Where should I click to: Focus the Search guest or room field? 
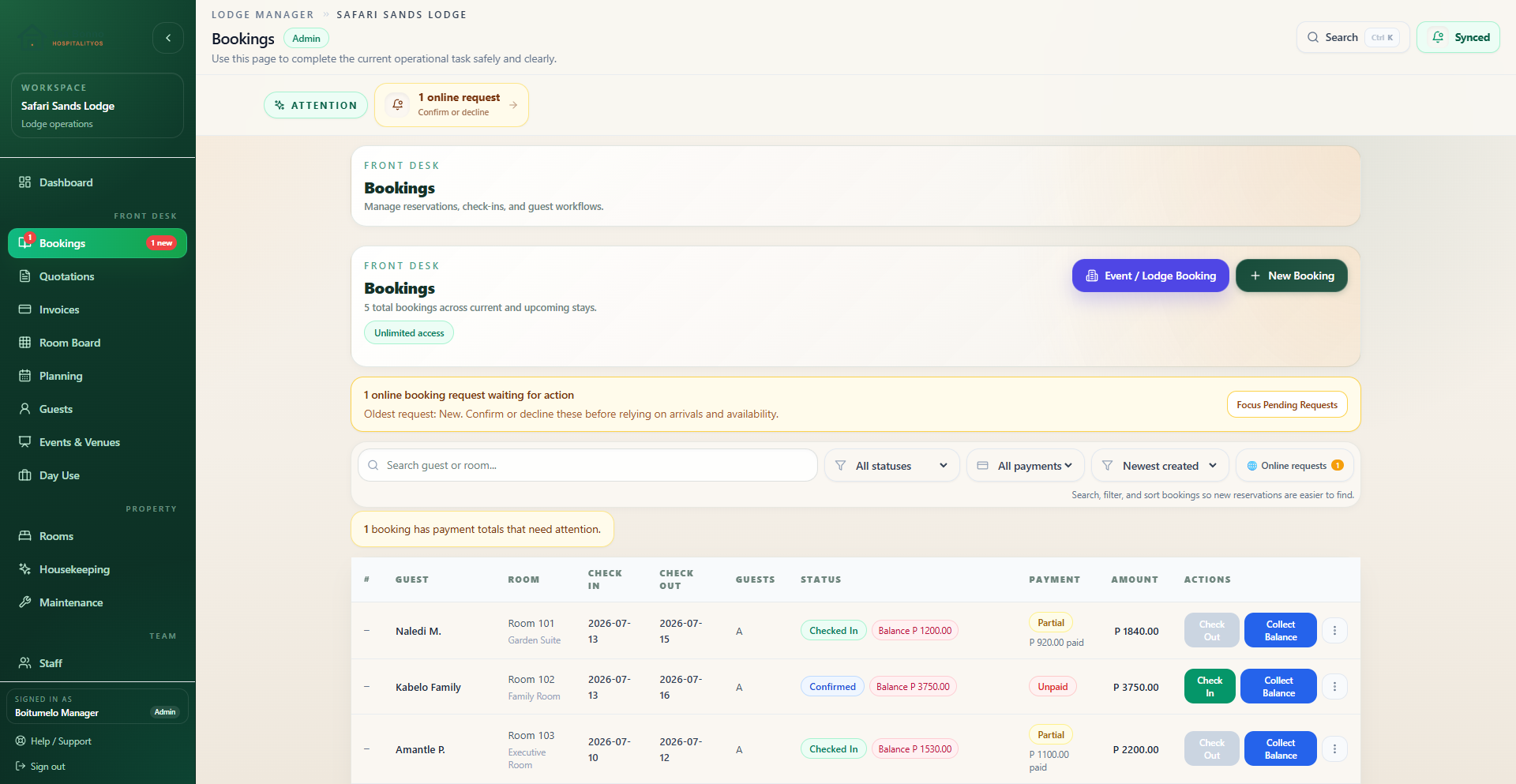[587, 465]
